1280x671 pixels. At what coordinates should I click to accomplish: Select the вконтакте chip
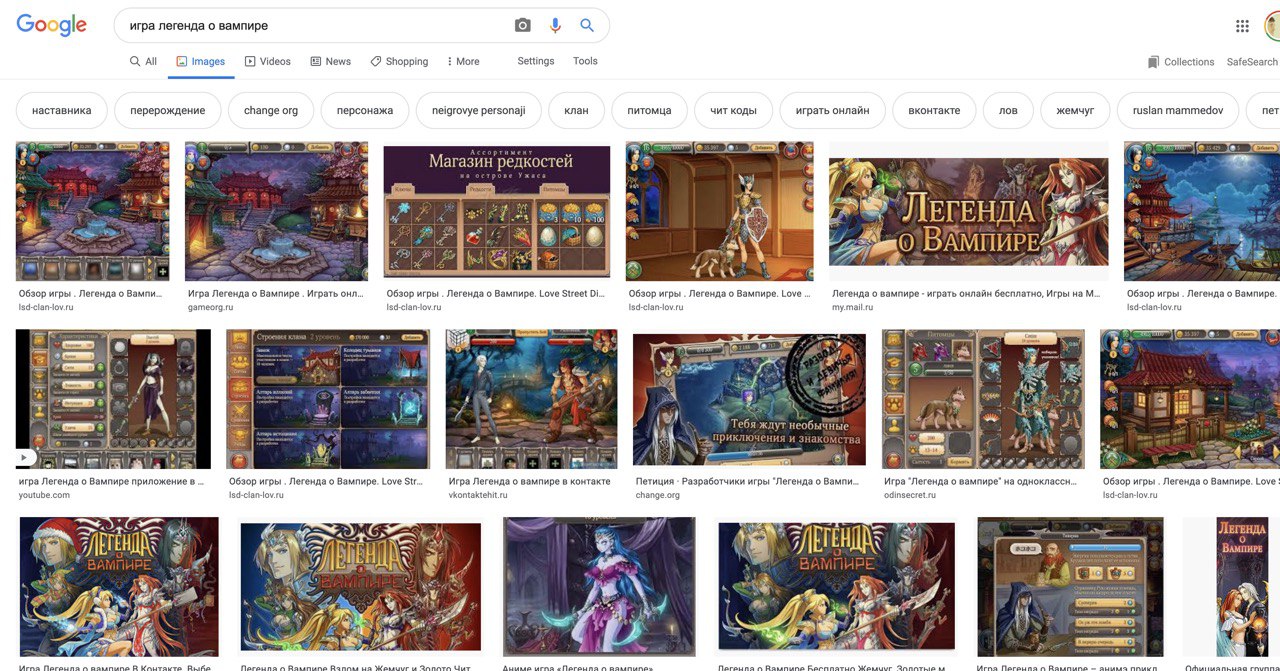coord(934,111)
